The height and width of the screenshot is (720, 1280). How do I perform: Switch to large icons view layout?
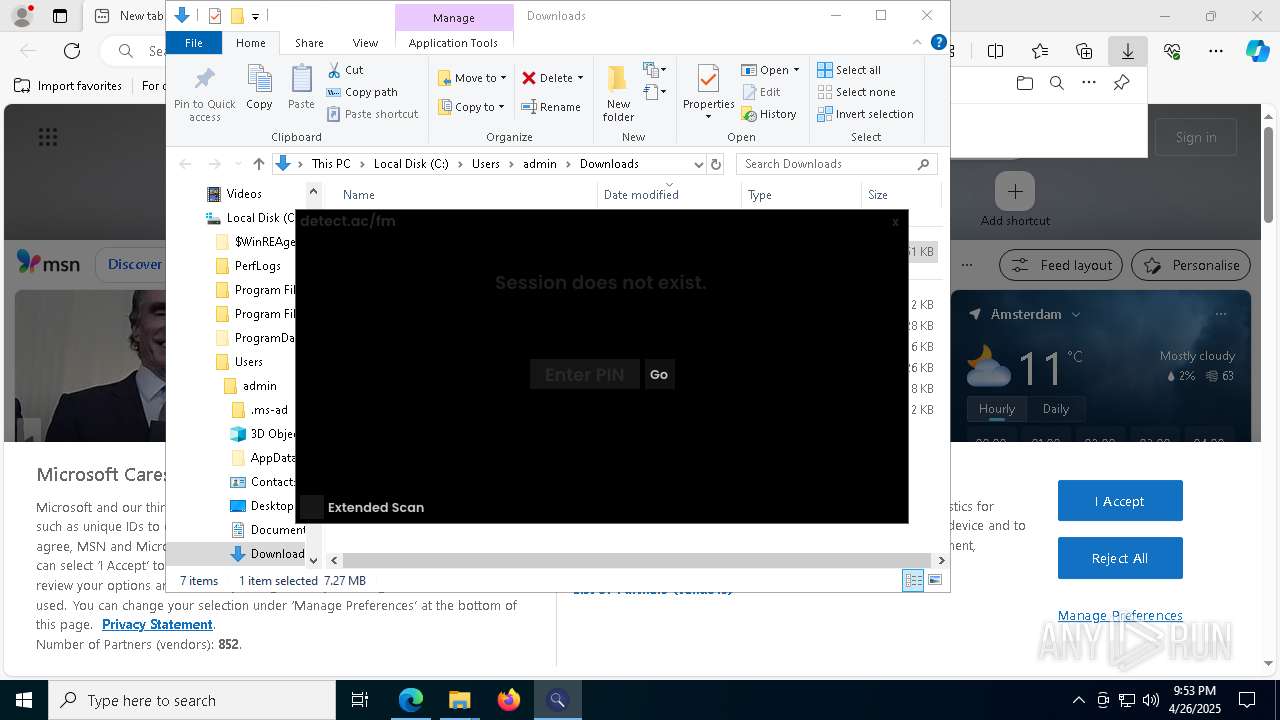[935, 580]
